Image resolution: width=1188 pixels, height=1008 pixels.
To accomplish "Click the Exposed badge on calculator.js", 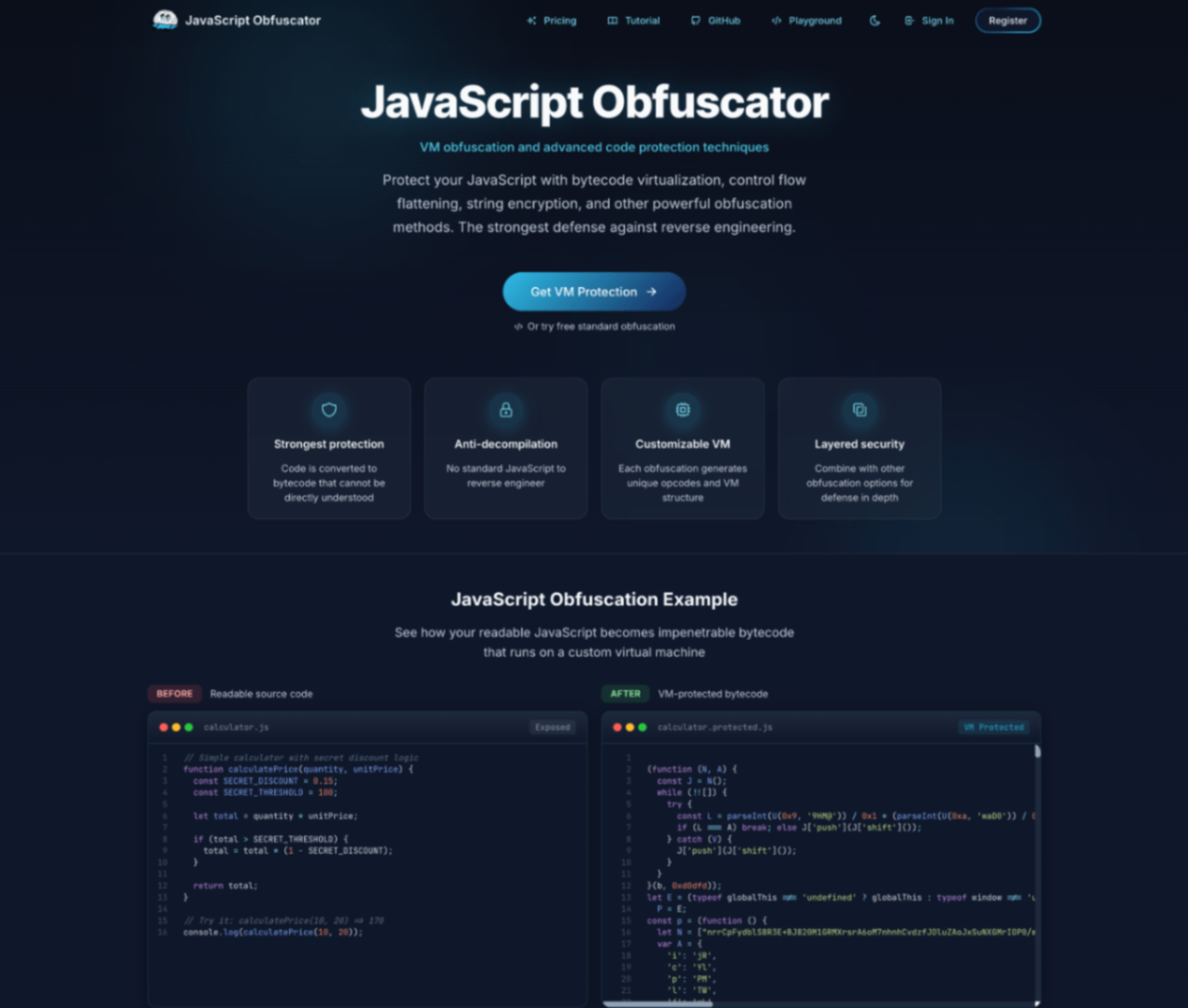I will 552,727.
